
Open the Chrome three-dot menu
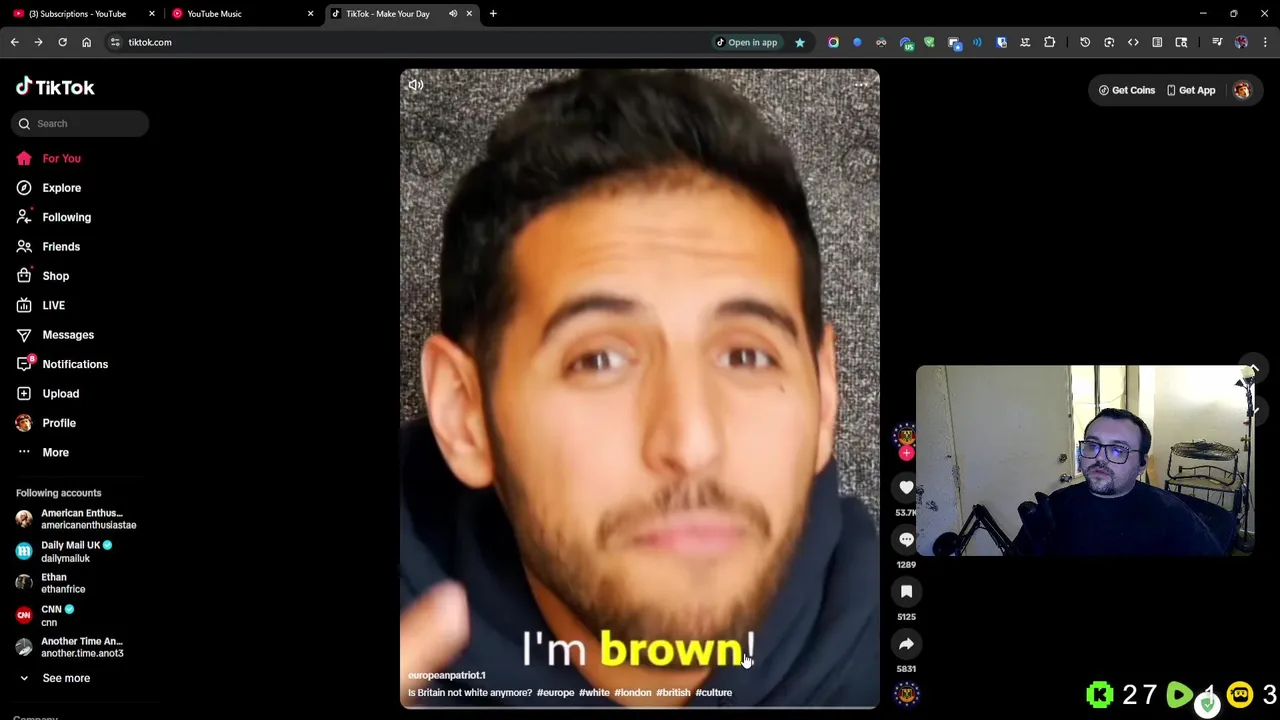click(x=1265, y=42)
